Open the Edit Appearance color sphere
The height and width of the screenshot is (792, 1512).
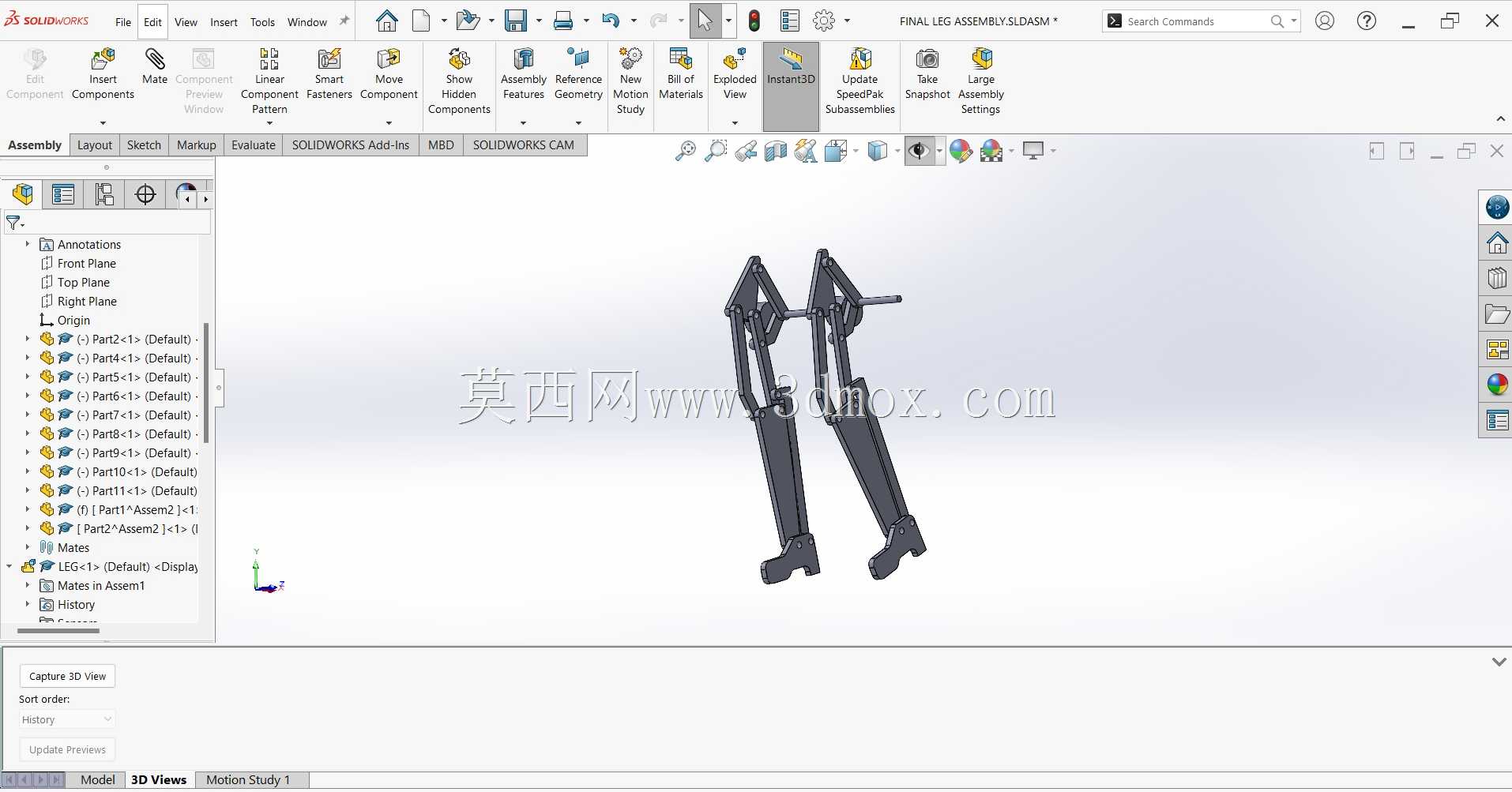(961, 151)
